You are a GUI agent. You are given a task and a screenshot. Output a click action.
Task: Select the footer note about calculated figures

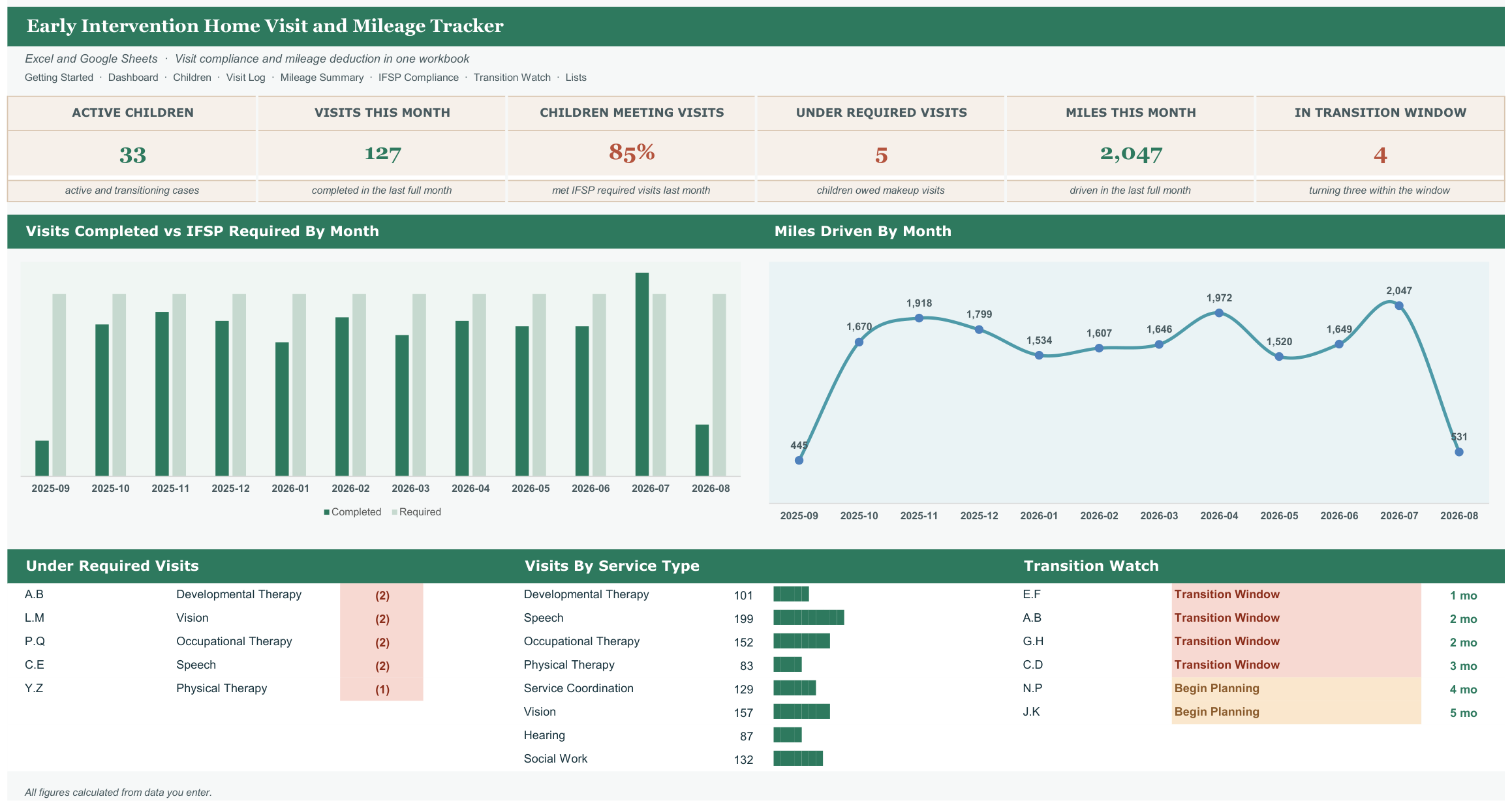[118, 793]
